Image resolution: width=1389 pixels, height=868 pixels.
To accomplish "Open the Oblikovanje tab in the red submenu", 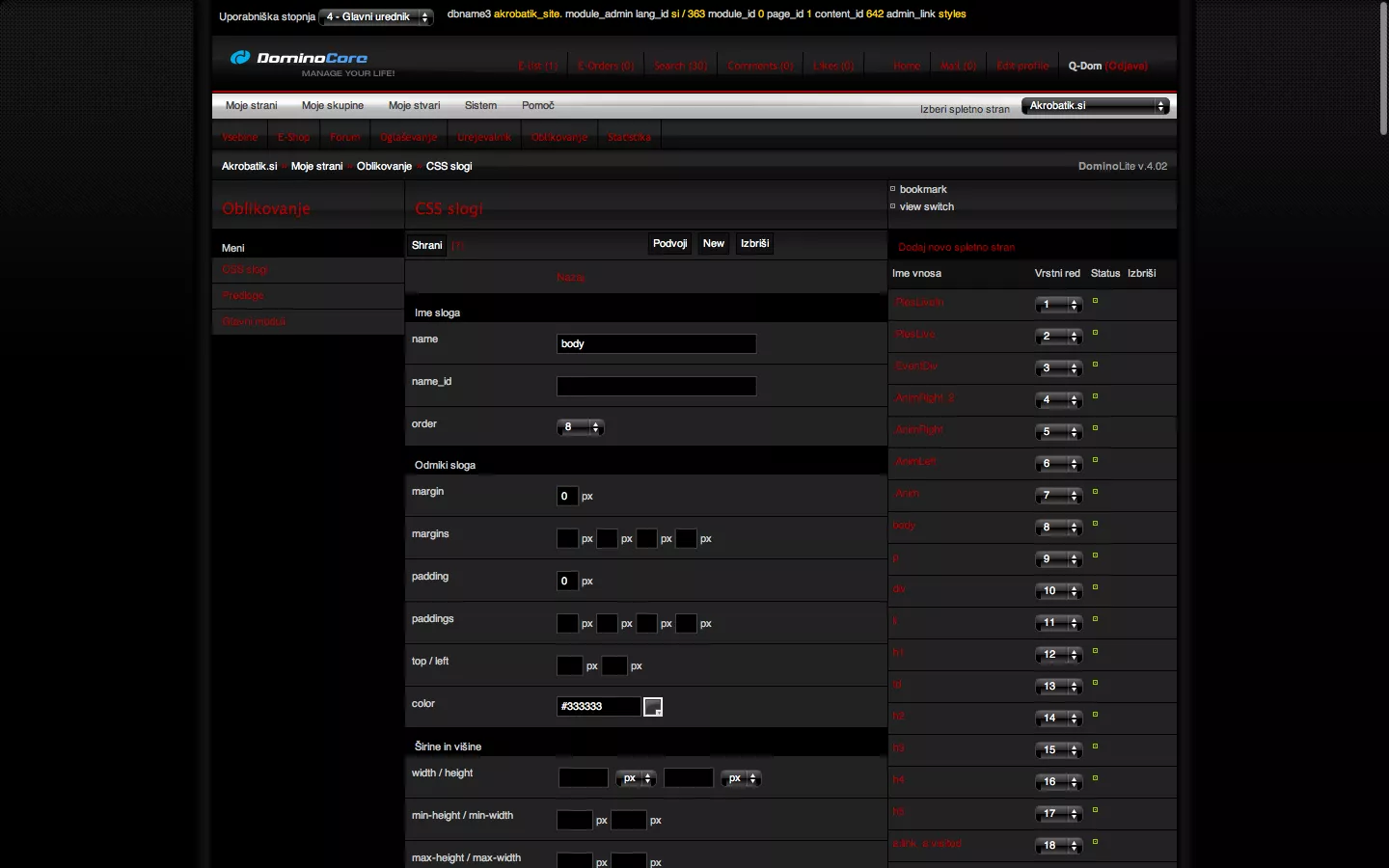I will coord(558,137).
